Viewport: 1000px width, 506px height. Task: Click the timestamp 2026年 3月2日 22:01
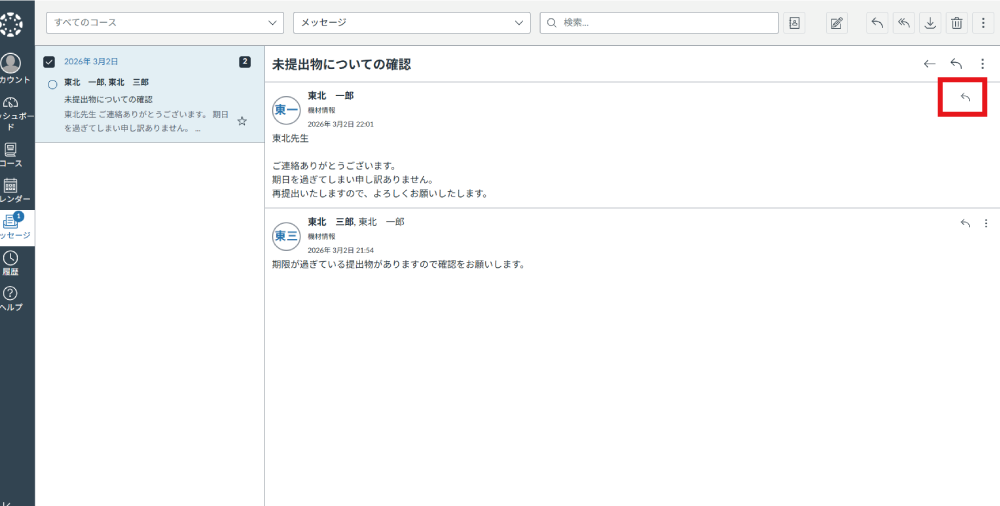[341, 124]
